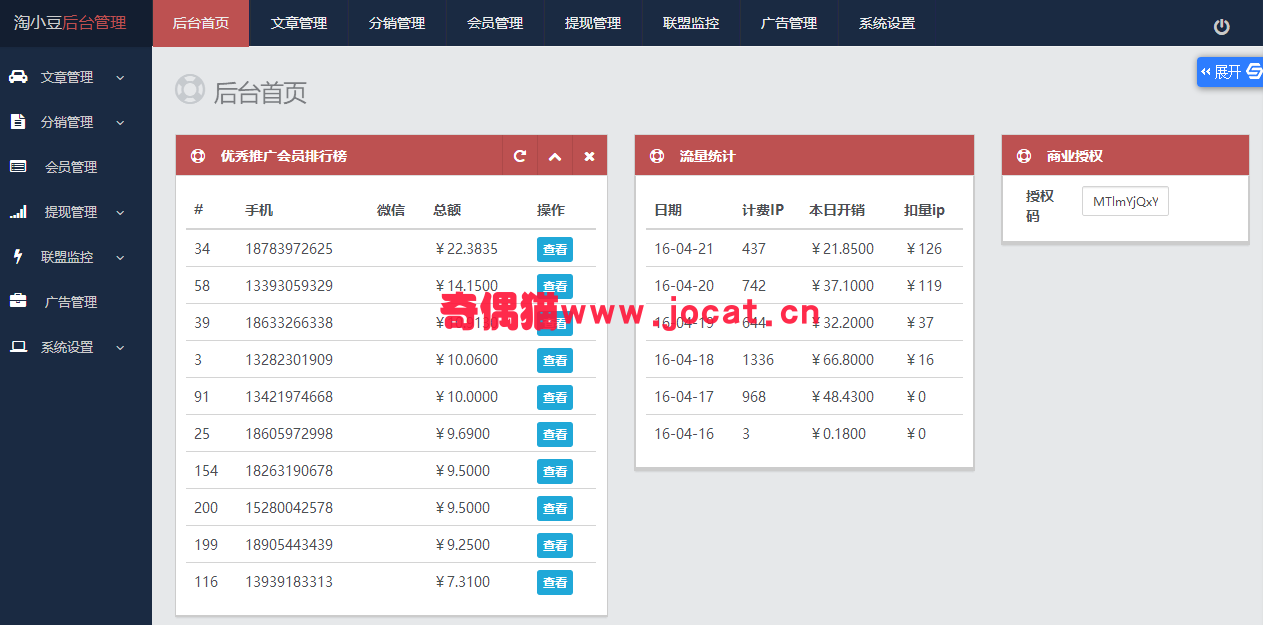Click the signal bars icon beside 提现管理
The image size is (1263, 625).
click(x=18, y=211)
